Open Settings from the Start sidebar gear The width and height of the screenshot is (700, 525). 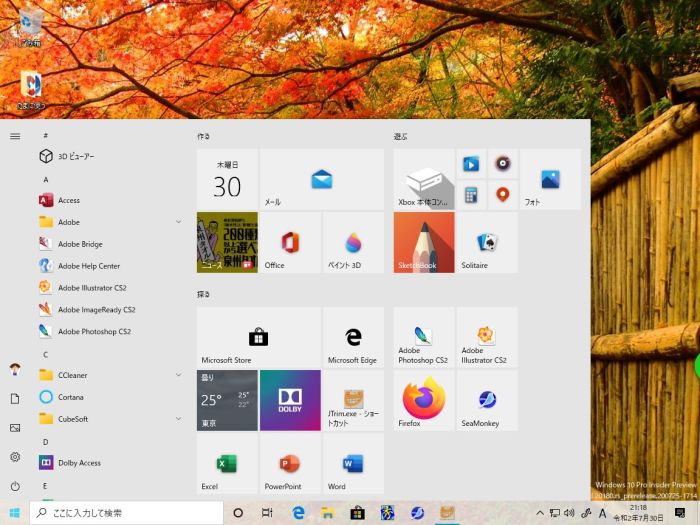point(15,457)
